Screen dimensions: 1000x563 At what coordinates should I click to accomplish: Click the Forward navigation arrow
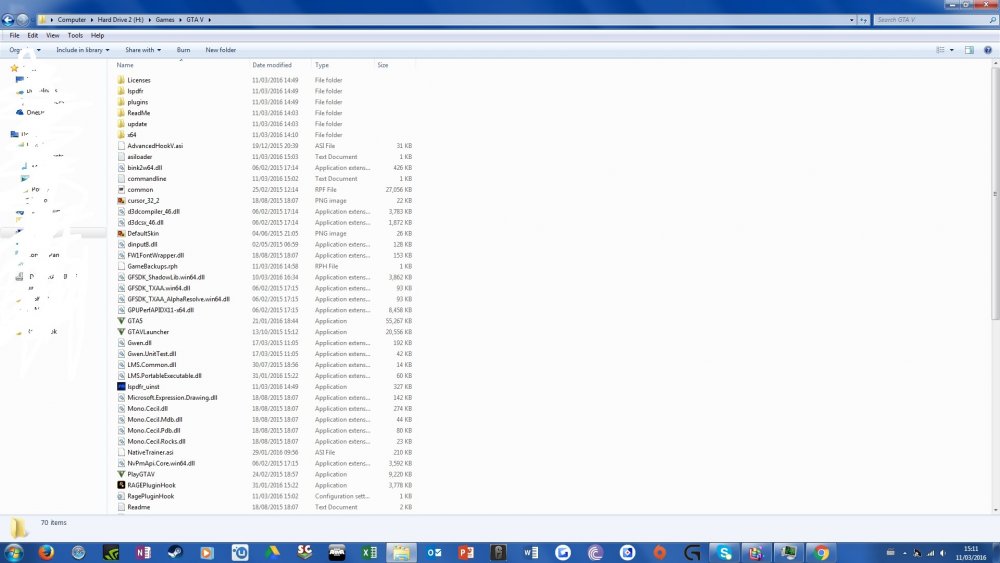pyautogui.click(x=22, y=20)
